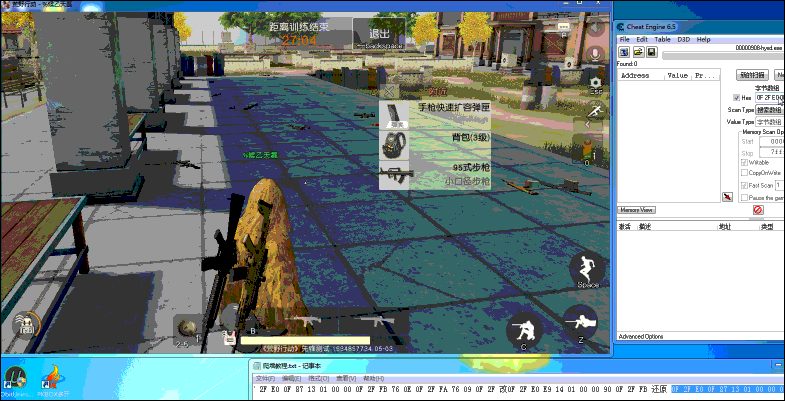Tap the backpack inventory icon at bottom left

coord(26,325)
